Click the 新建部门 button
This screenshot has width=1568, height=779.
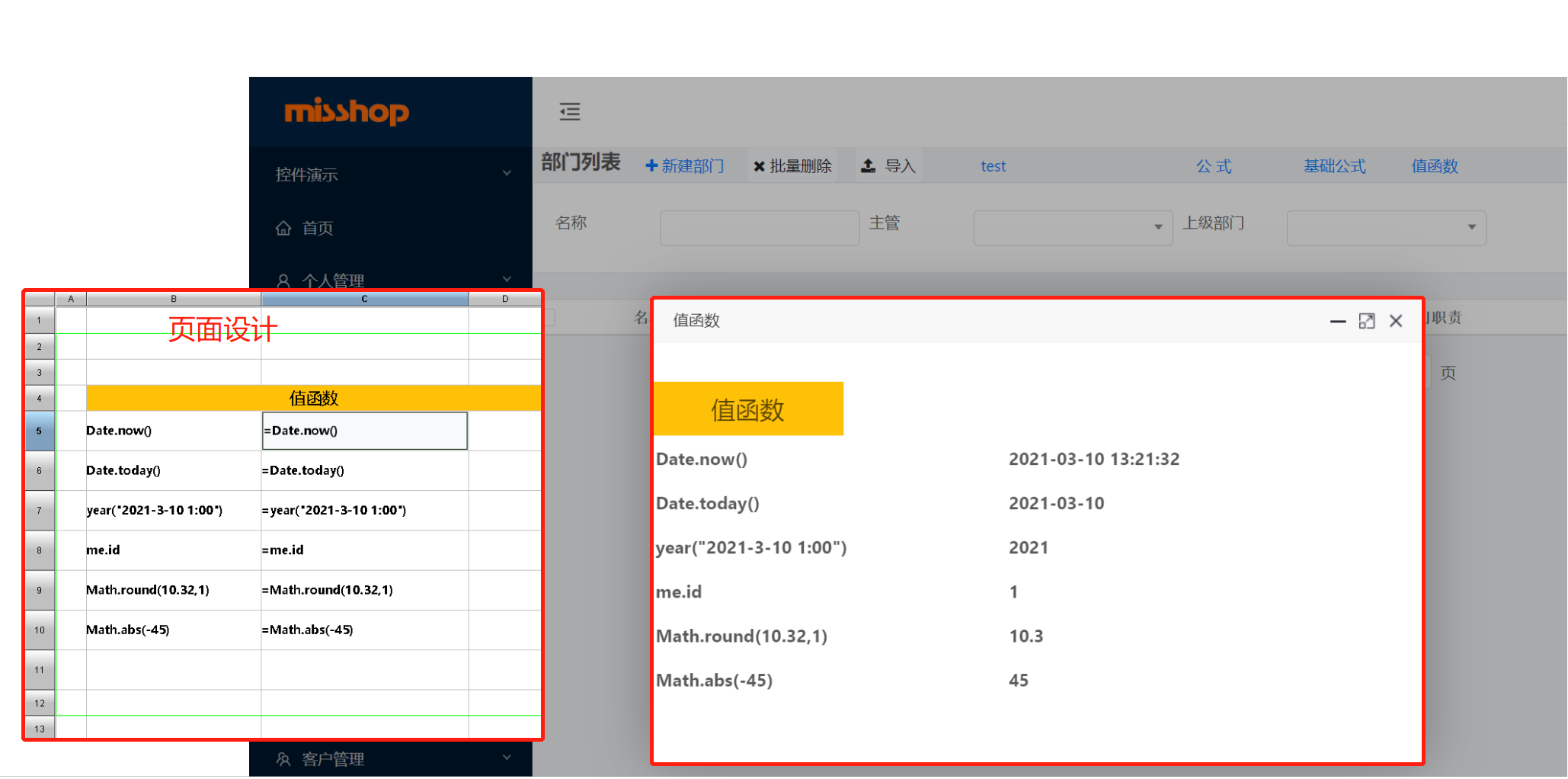[x=685, y=166]
